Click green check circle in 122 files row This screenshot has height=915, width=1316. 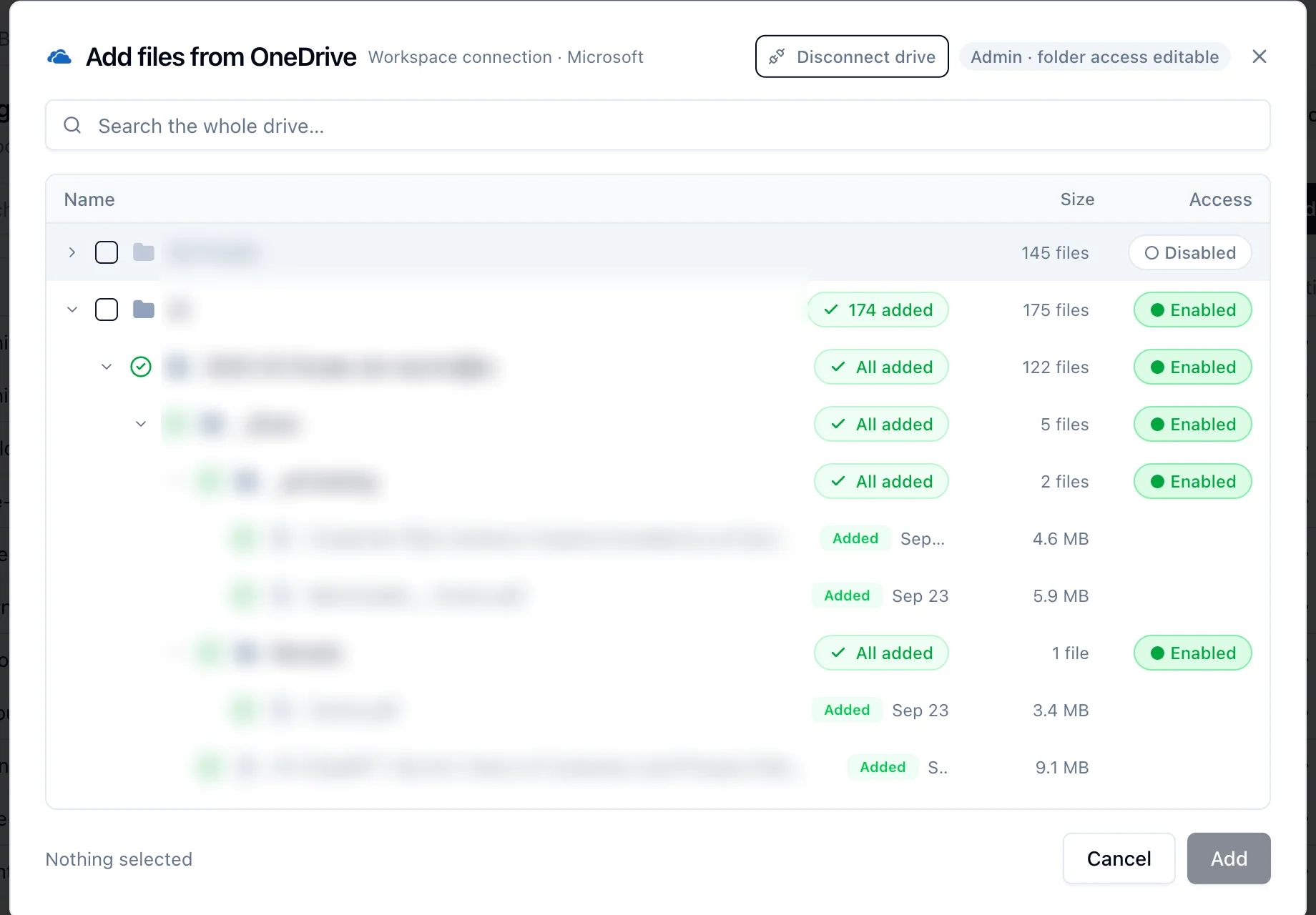click(x=141, y=367)
